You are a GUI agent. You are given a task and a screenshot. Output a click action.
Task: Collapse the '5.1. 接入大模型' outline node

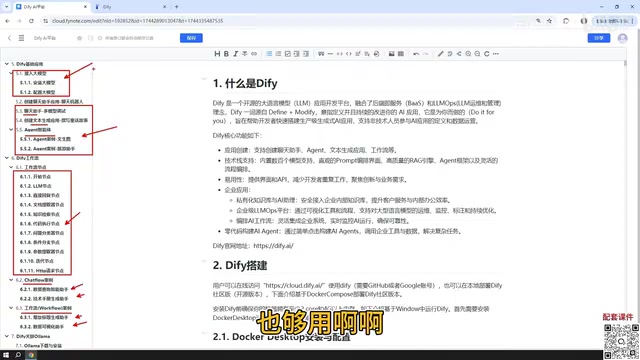pyautogui.click(x=11, y=73)
